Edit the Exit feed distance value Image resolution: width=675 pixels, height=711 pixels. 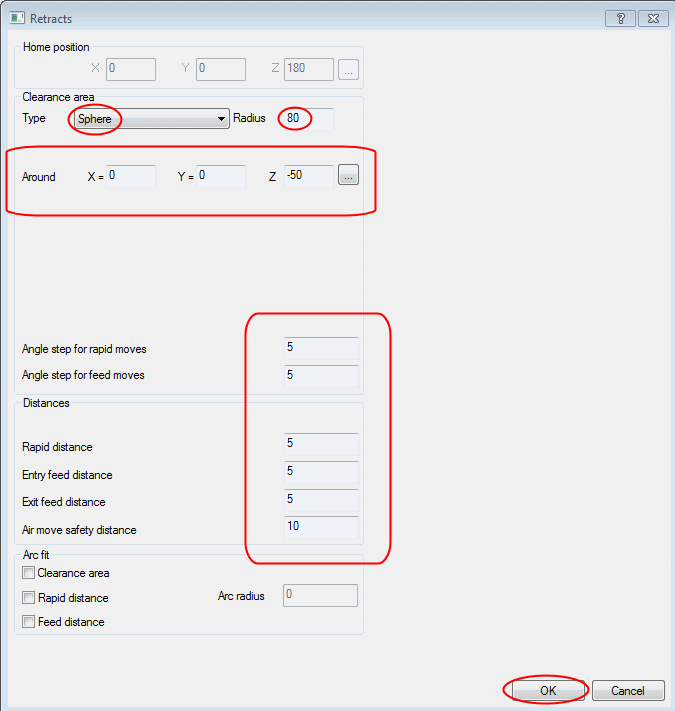[321, 500]
